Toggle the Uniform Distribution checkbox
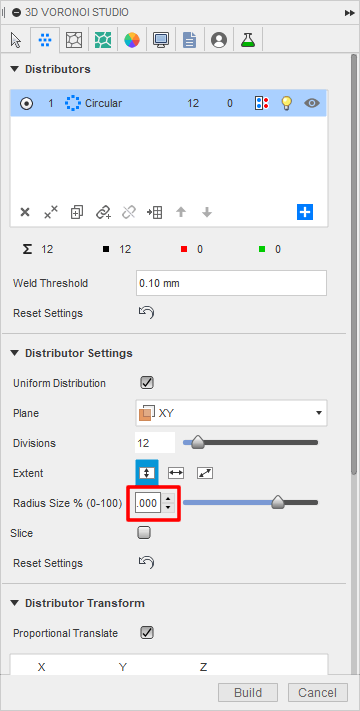This screenshot has width=360, height=711. (x=146, y=383)
